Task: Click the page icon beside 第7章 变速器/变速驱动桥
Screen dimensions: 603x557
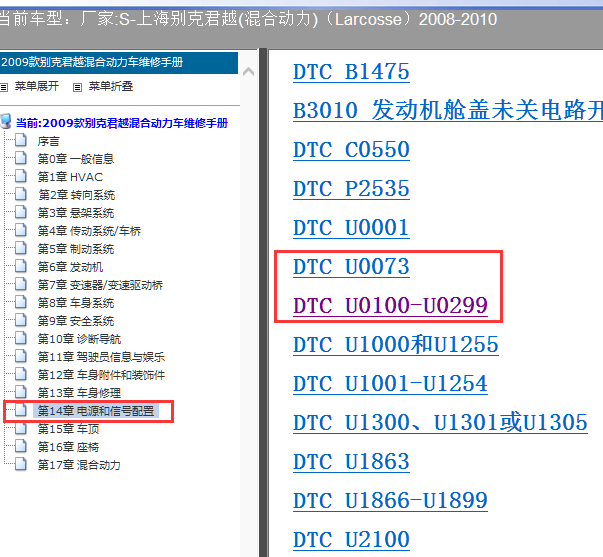Action: [20, 284]
